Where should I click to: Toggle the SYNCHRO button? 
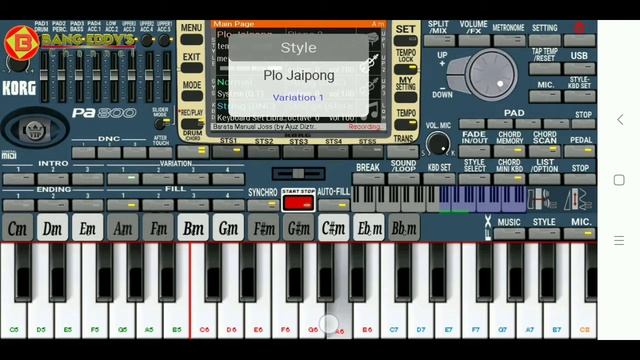[262, 205]
